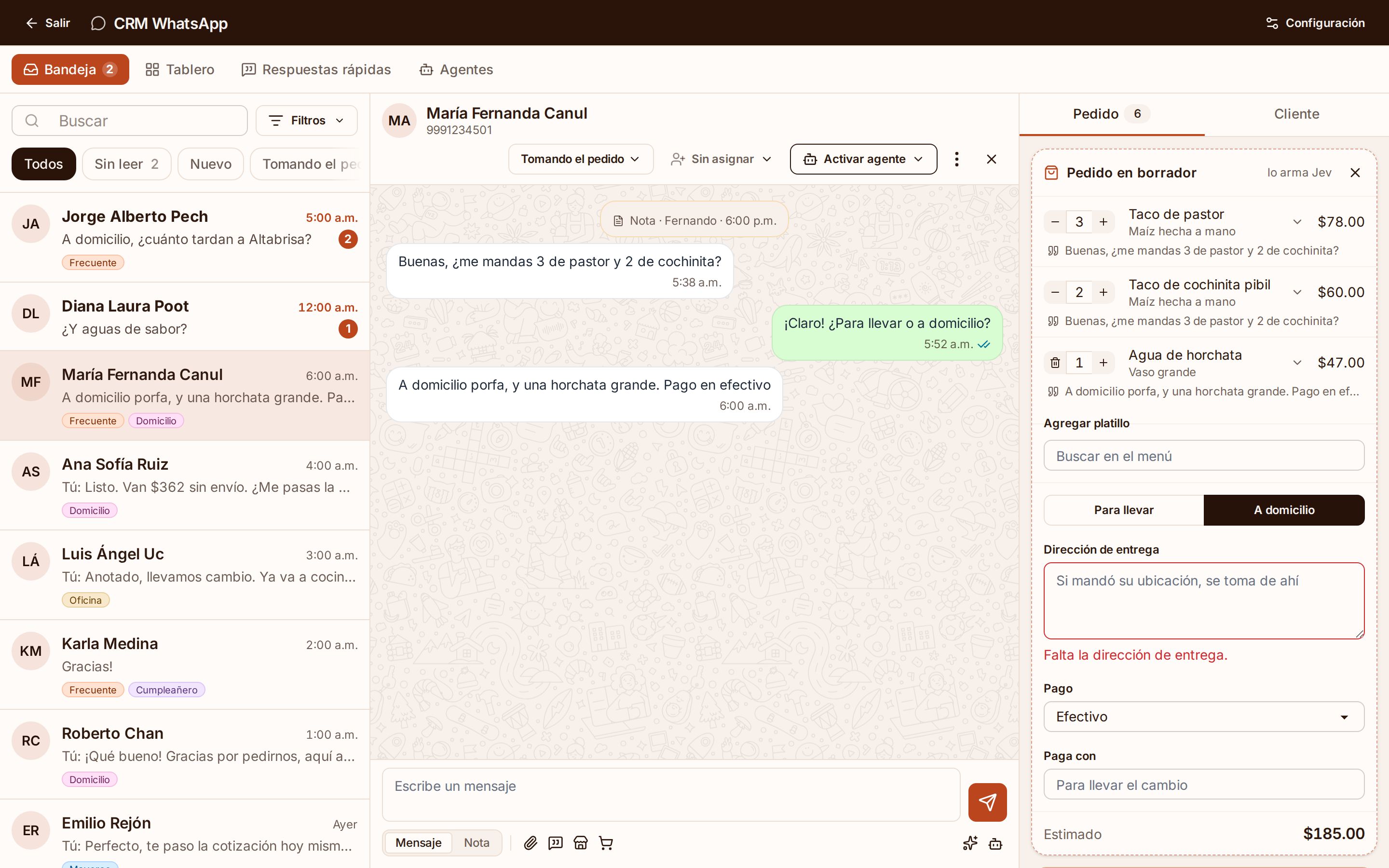Expand Agua de horchata variant chevron

coord(1296,363)
